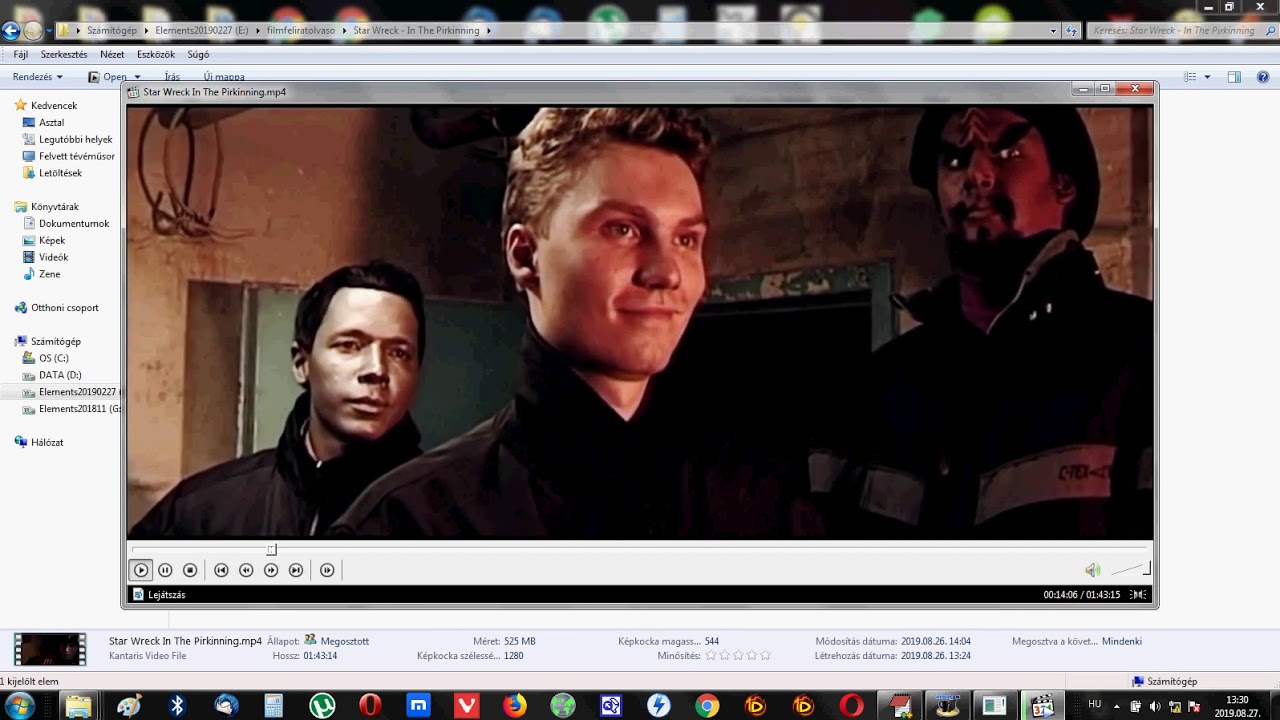This screenshot has height=720, width=1280.
Task: Select Könyvtárak in the navigation pane
Action: coord(55,207)
